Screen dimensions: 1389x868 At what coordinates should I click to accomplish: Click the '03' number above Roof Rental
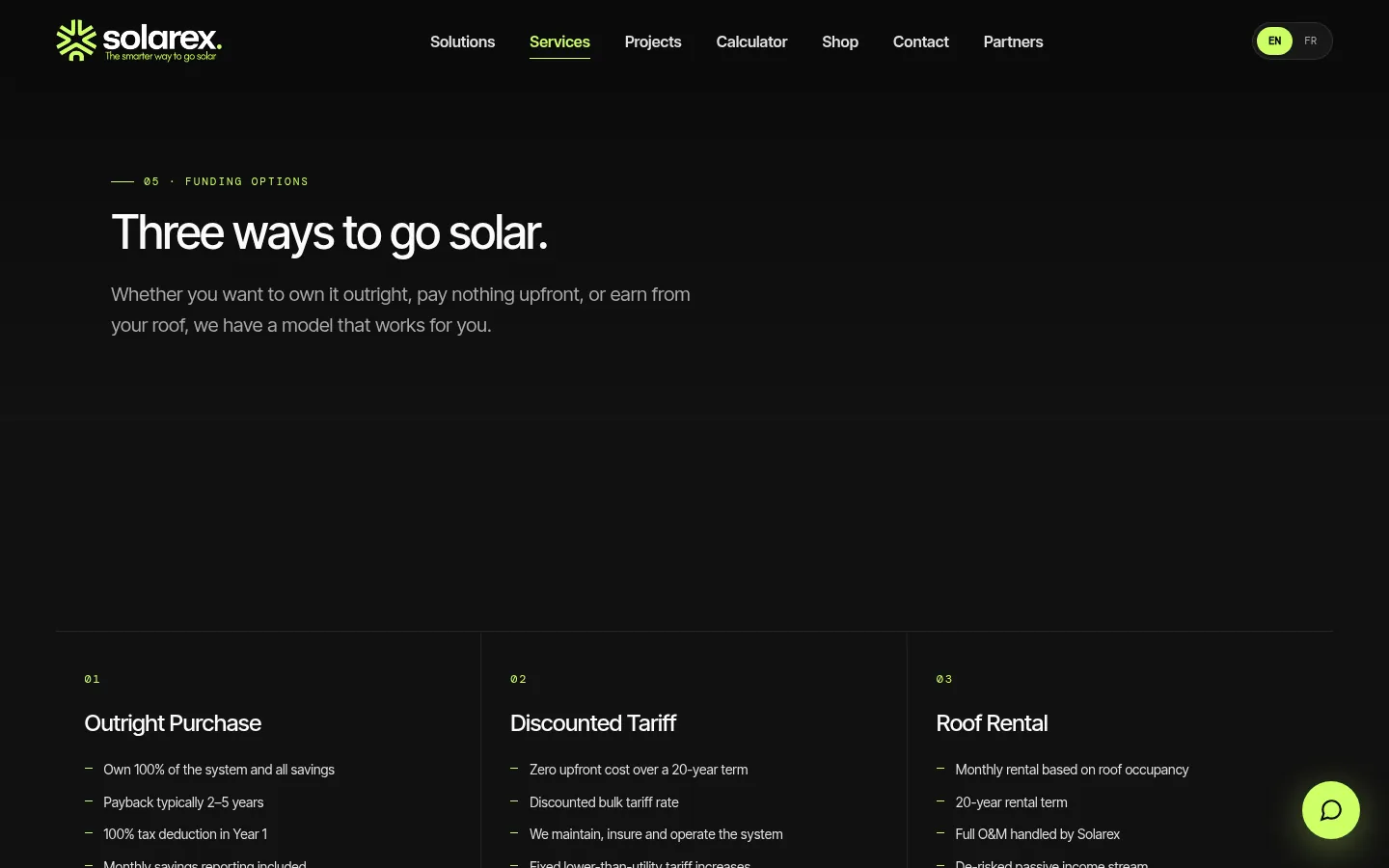[x=944, y=679]
